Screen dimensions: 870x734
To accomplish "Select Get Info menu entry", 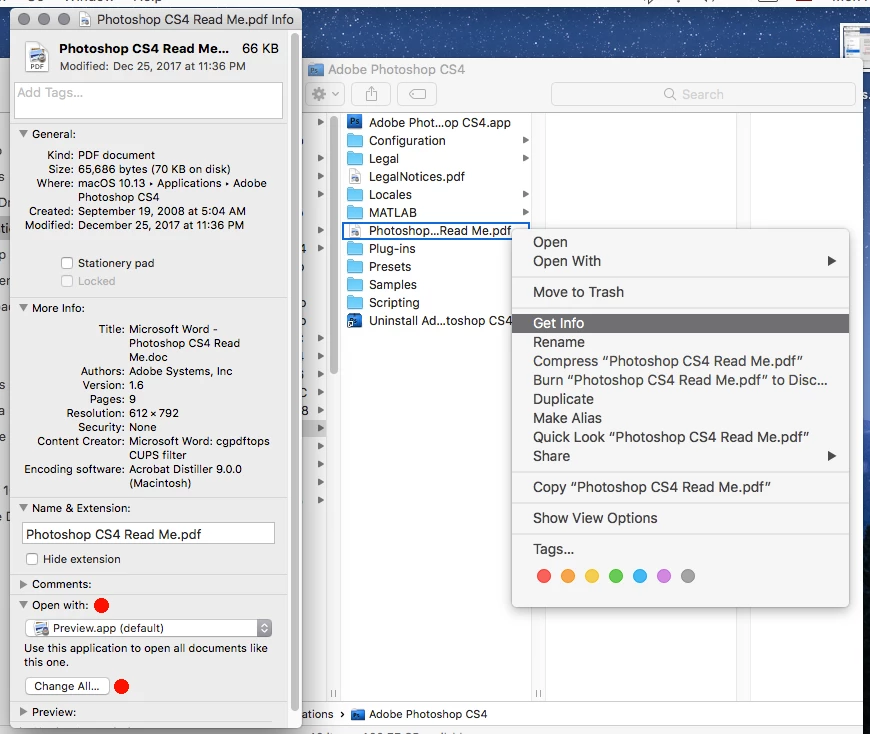I will pyautogui.click(x=680, y=323).
